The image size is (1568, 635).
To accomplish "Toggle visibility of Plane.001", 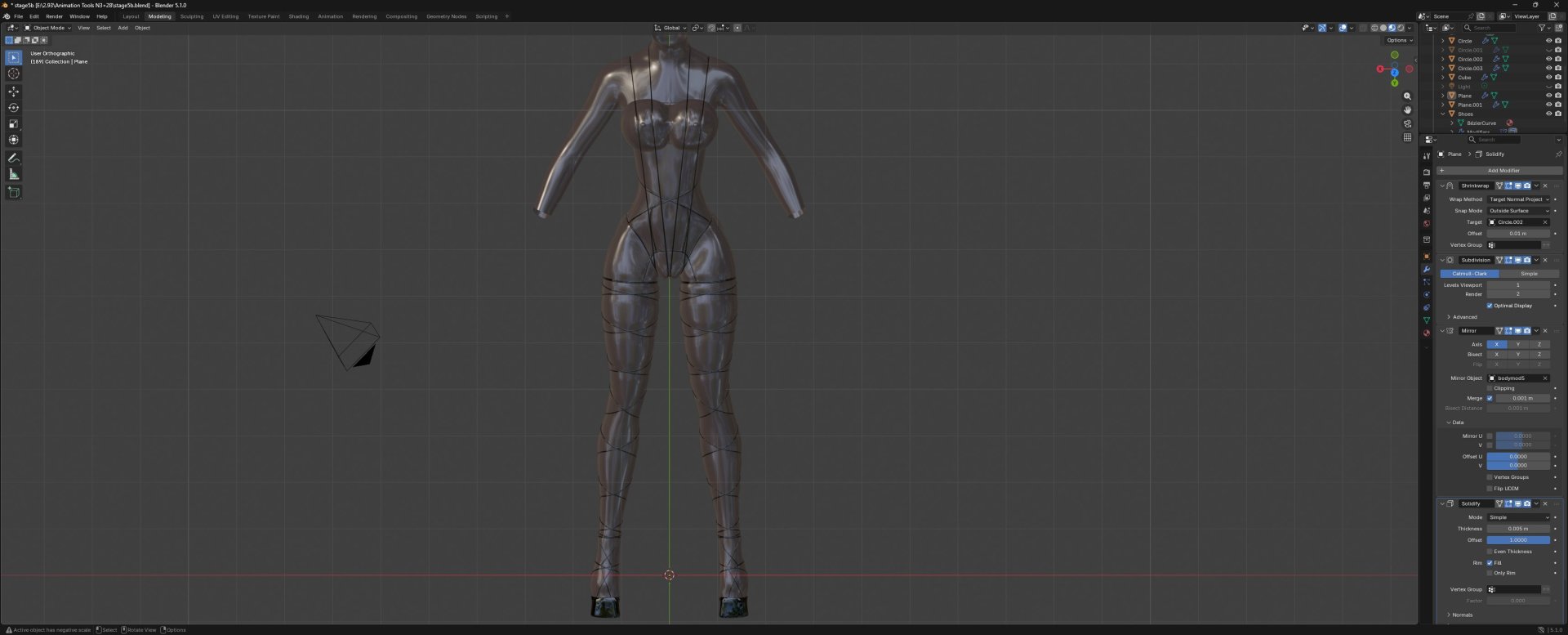I will [x=1548, y=105].
